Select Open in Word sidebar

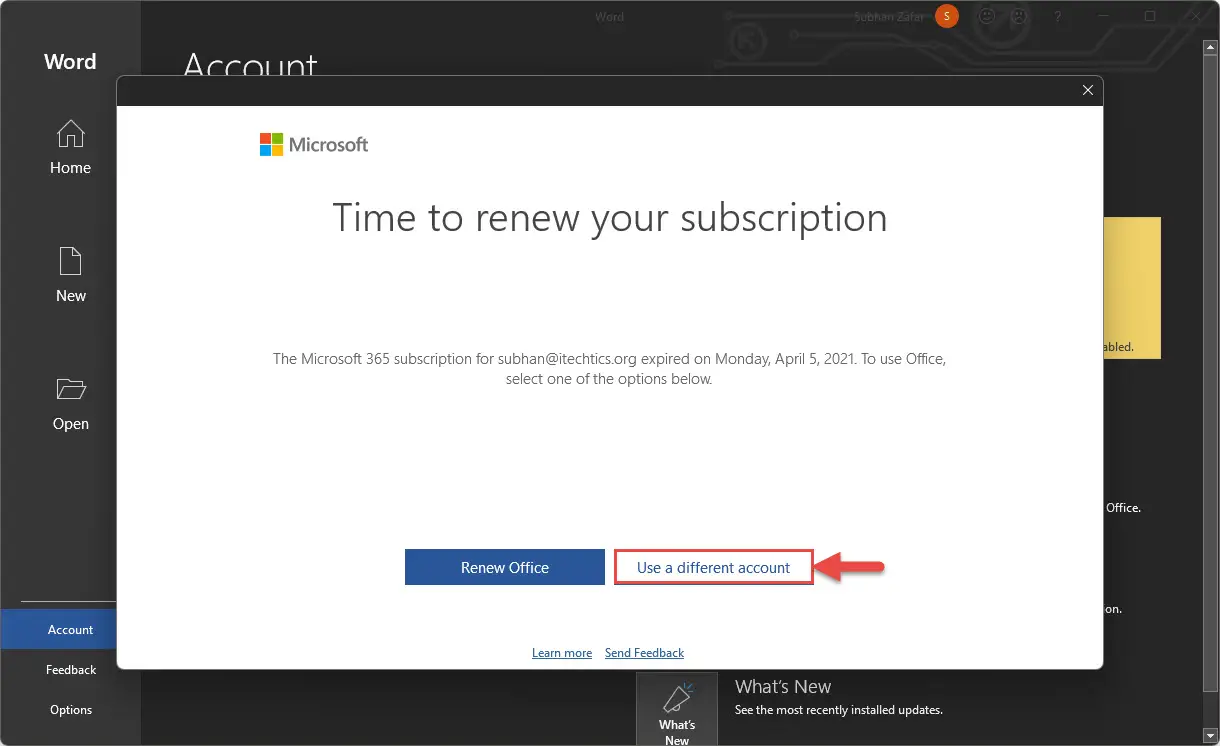[70, 404]
